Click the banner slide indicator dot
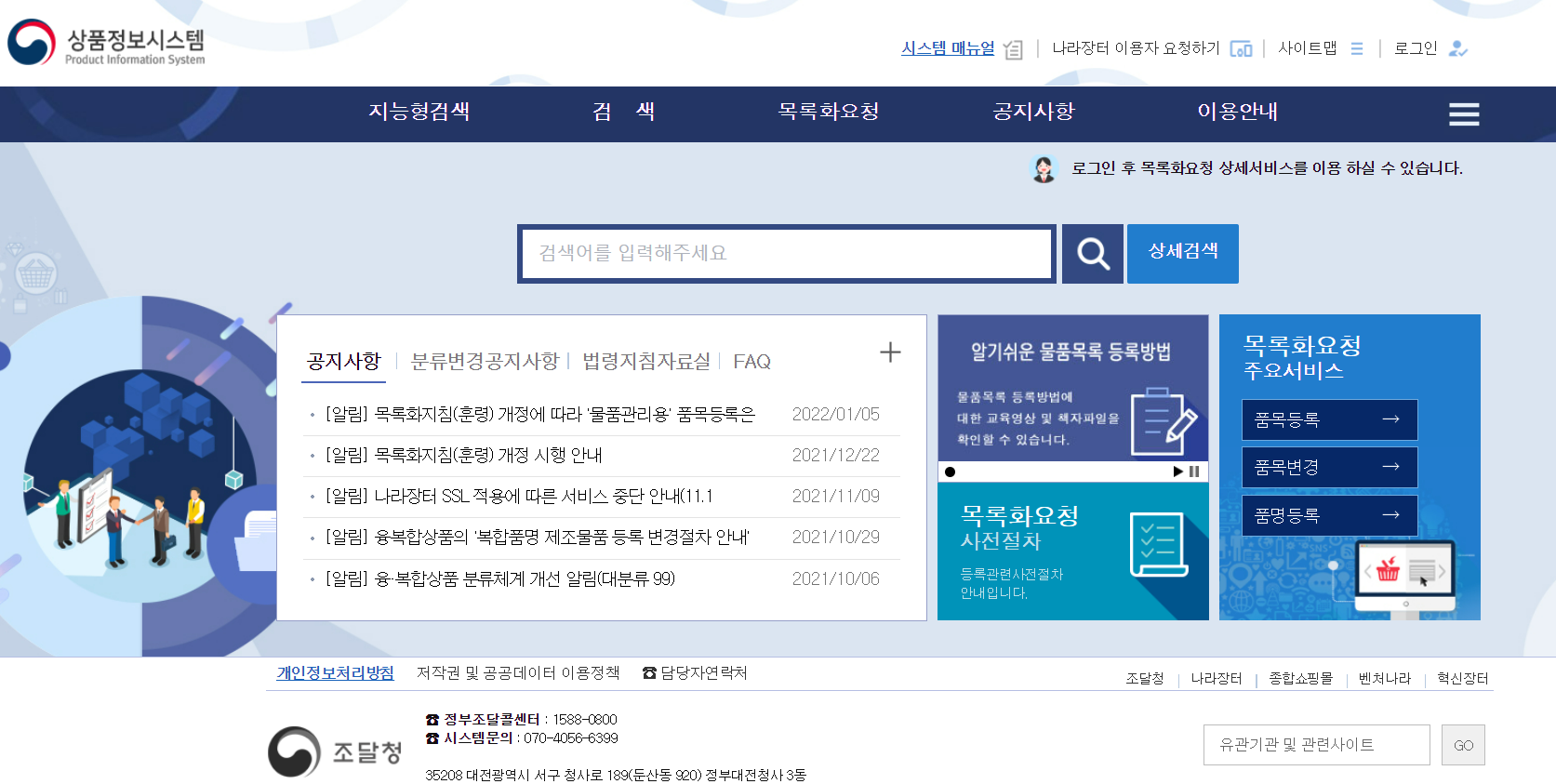Viewport: 1556px width, 784px height. [950, 472]
